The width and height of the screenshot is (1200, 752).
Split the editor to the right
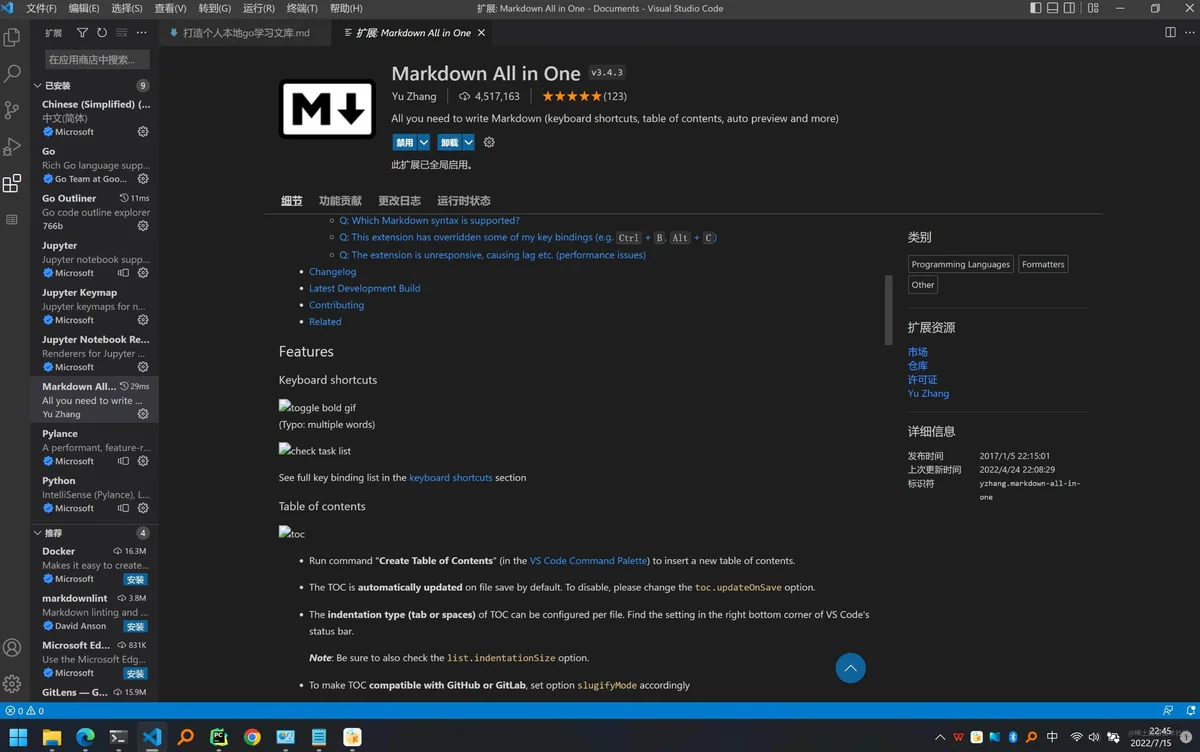coord(1170,33)
